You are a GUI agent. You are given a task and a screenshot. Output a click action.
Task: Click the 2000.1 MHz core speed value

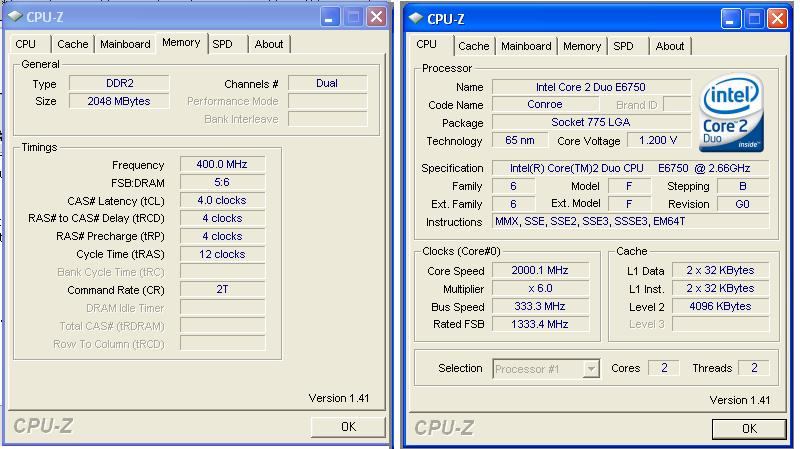click(x=540, y=270)
